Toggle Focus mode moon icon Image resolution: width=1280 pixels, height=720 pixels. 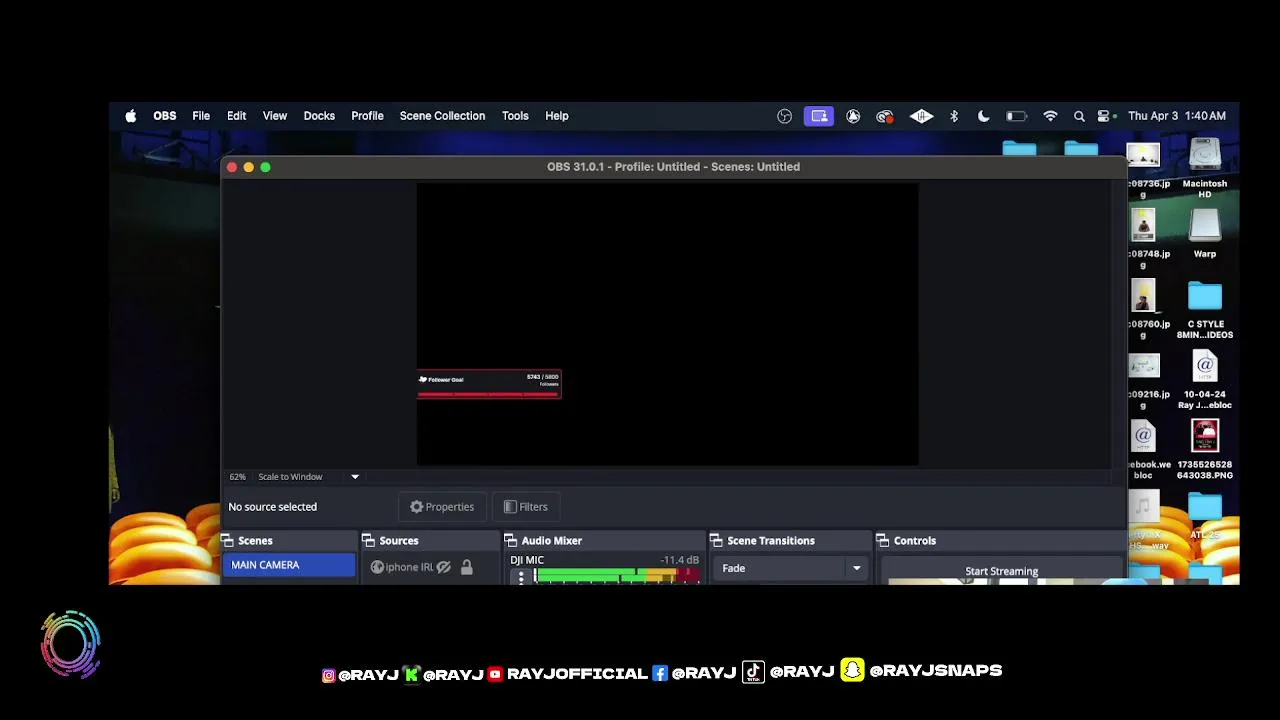tap(984, 116)
